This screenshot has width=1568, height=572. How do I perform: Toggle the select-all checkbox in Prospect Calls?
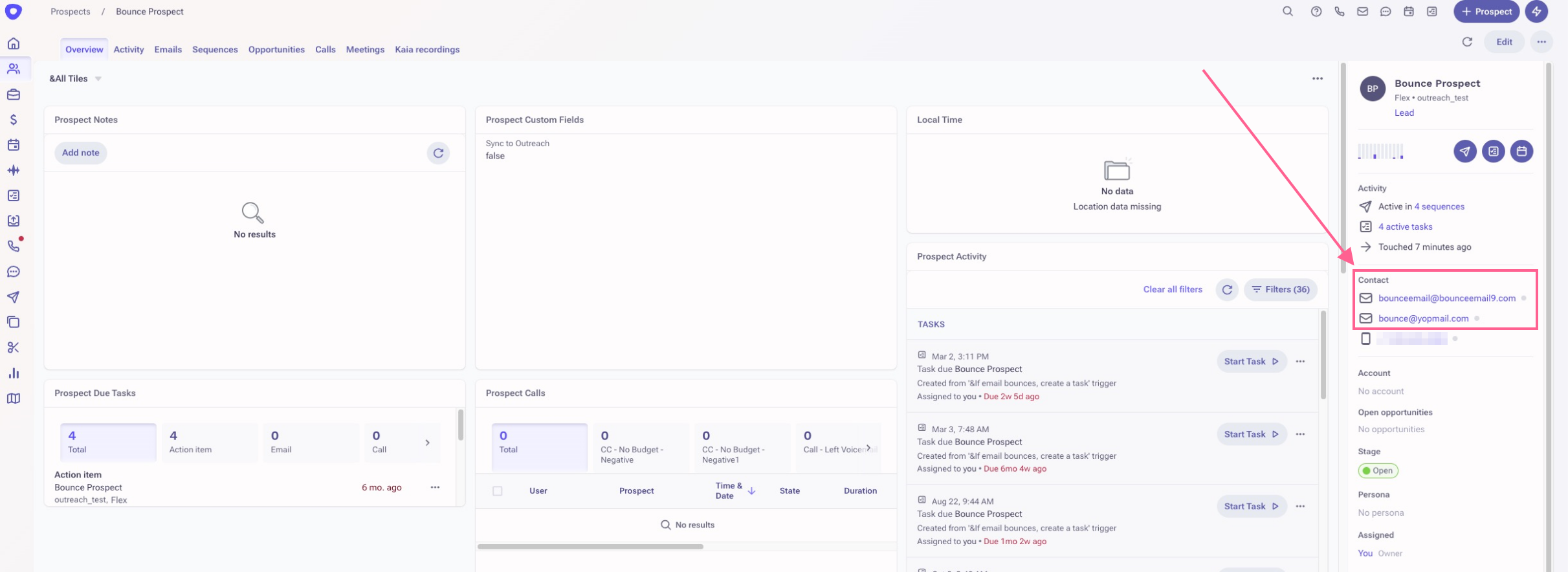497,491
